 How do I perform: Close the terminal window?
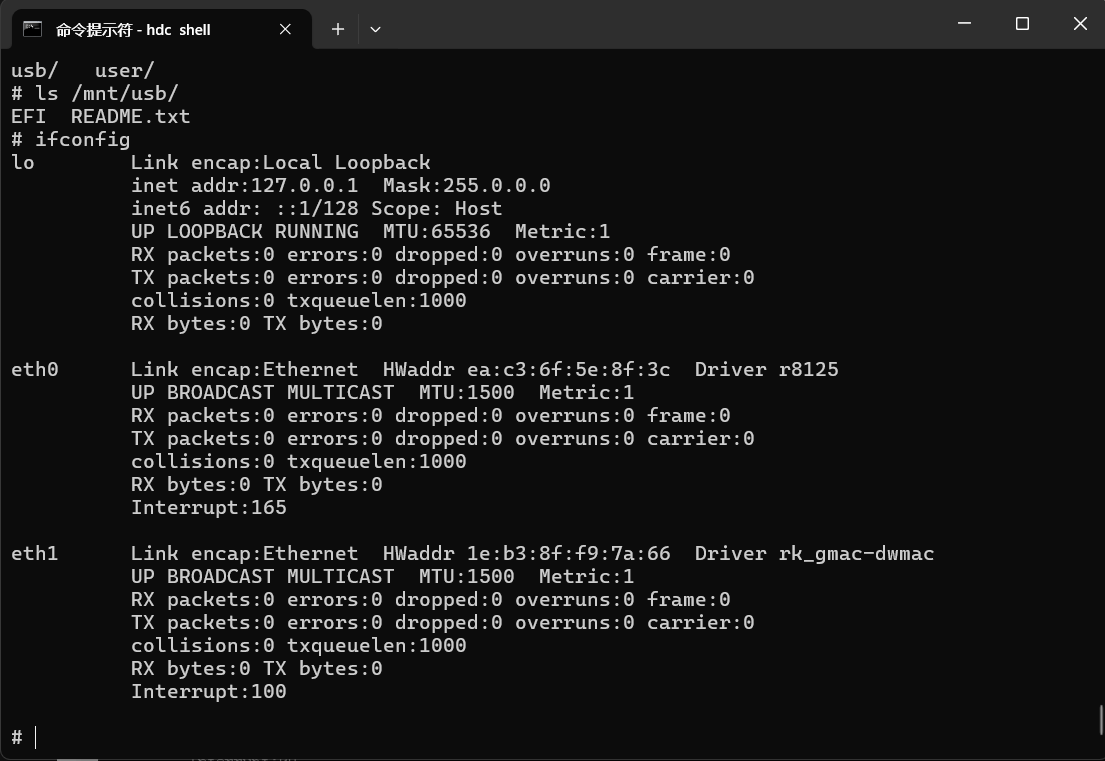(1080, 23)
